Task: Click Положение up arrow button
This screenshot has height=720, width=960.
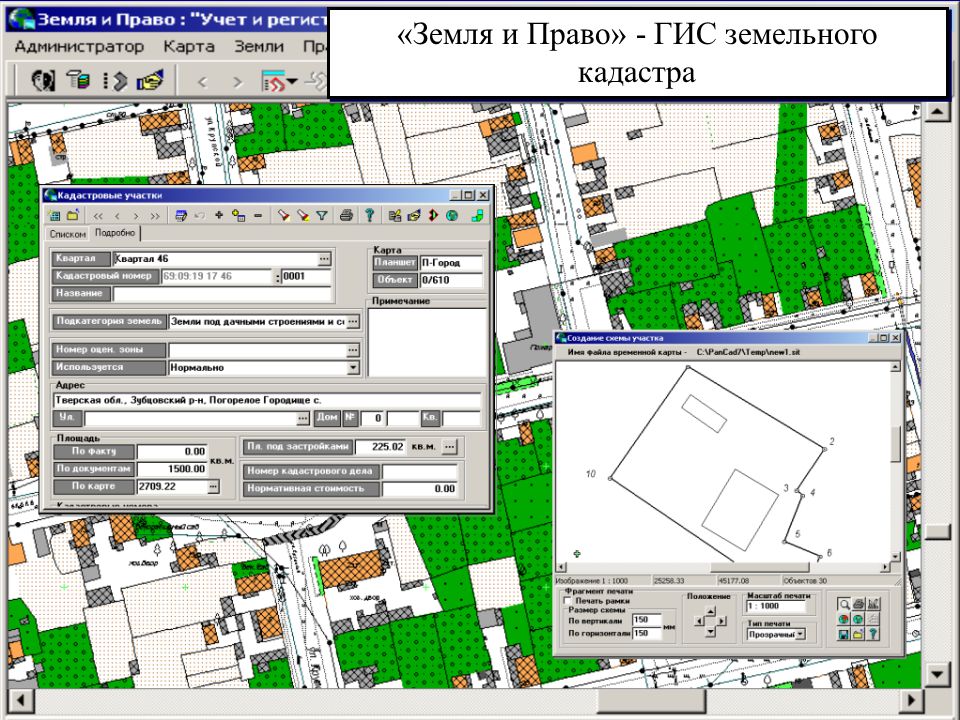Action: tap(710, 611)
